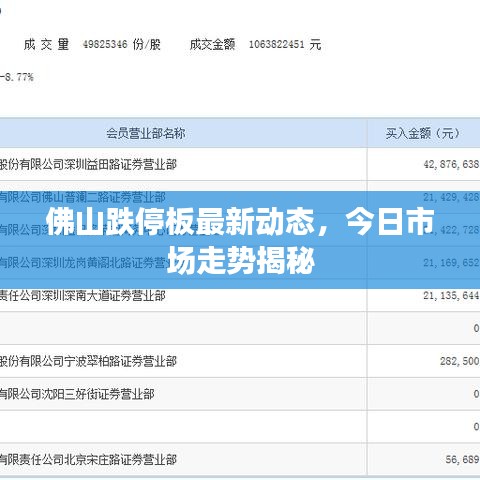The width and height of the screenshot is (480, 480).
Task: Click the -8.77% change value
Action: 17,77
